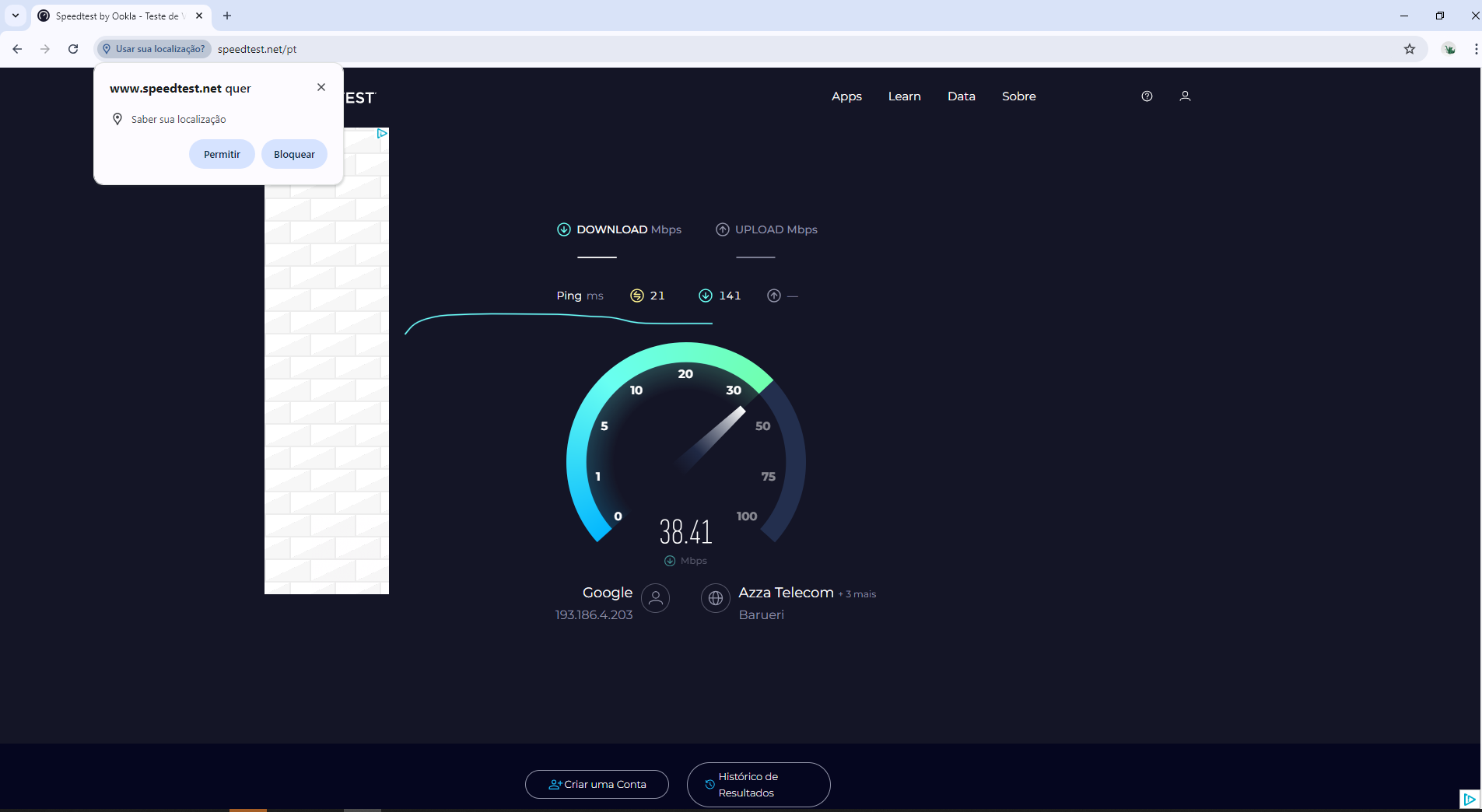Open the Learn menu item
The width and height of the screenshot is (1482, 812).
905,96
